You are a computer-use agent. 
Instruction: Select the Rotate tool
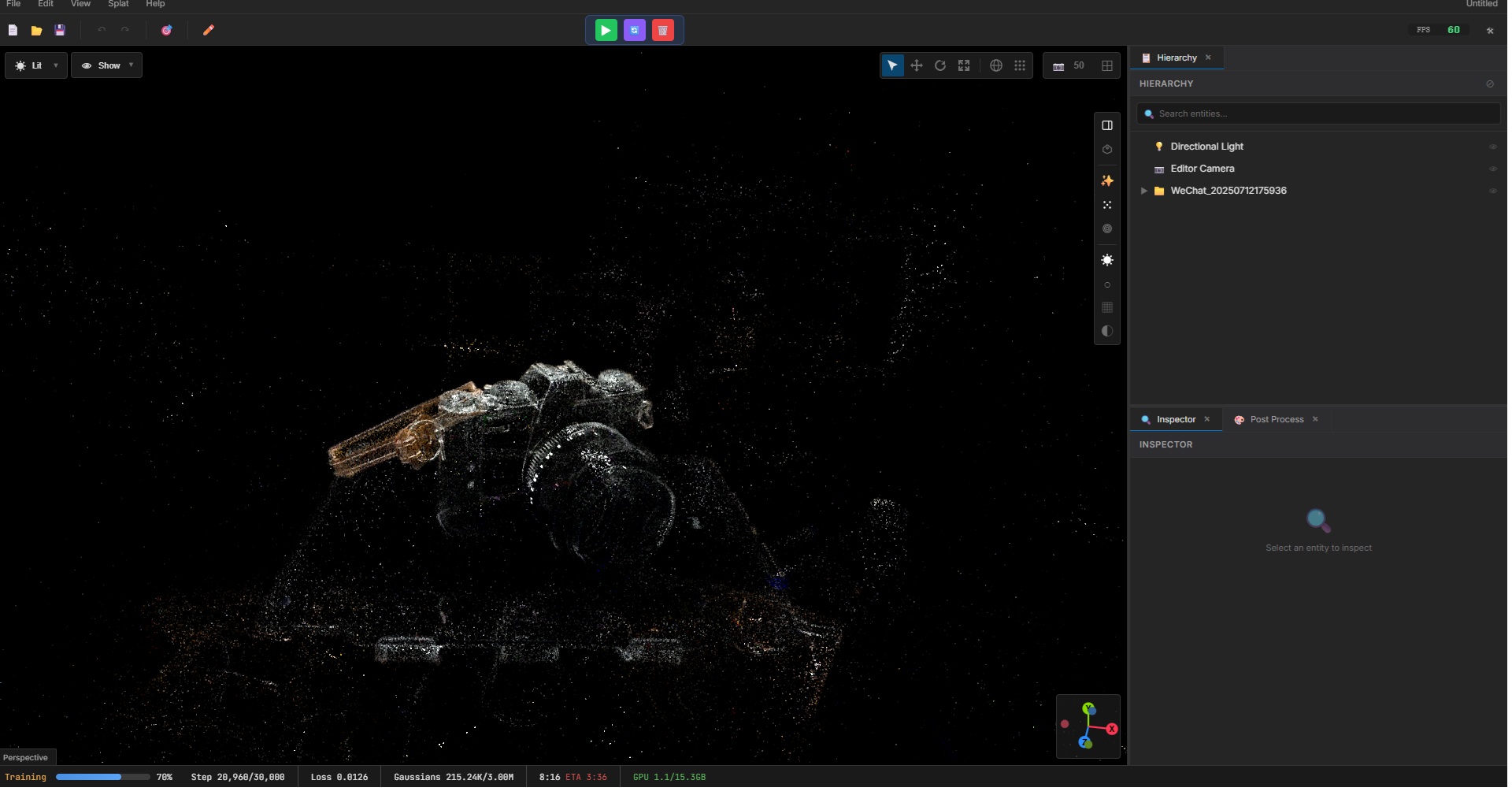point(940,65)
